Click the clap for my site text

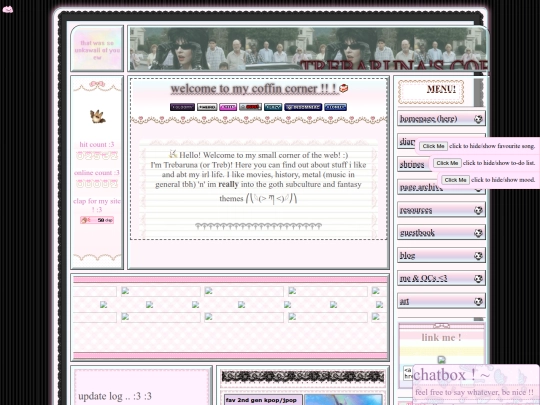tap(97, 205)
